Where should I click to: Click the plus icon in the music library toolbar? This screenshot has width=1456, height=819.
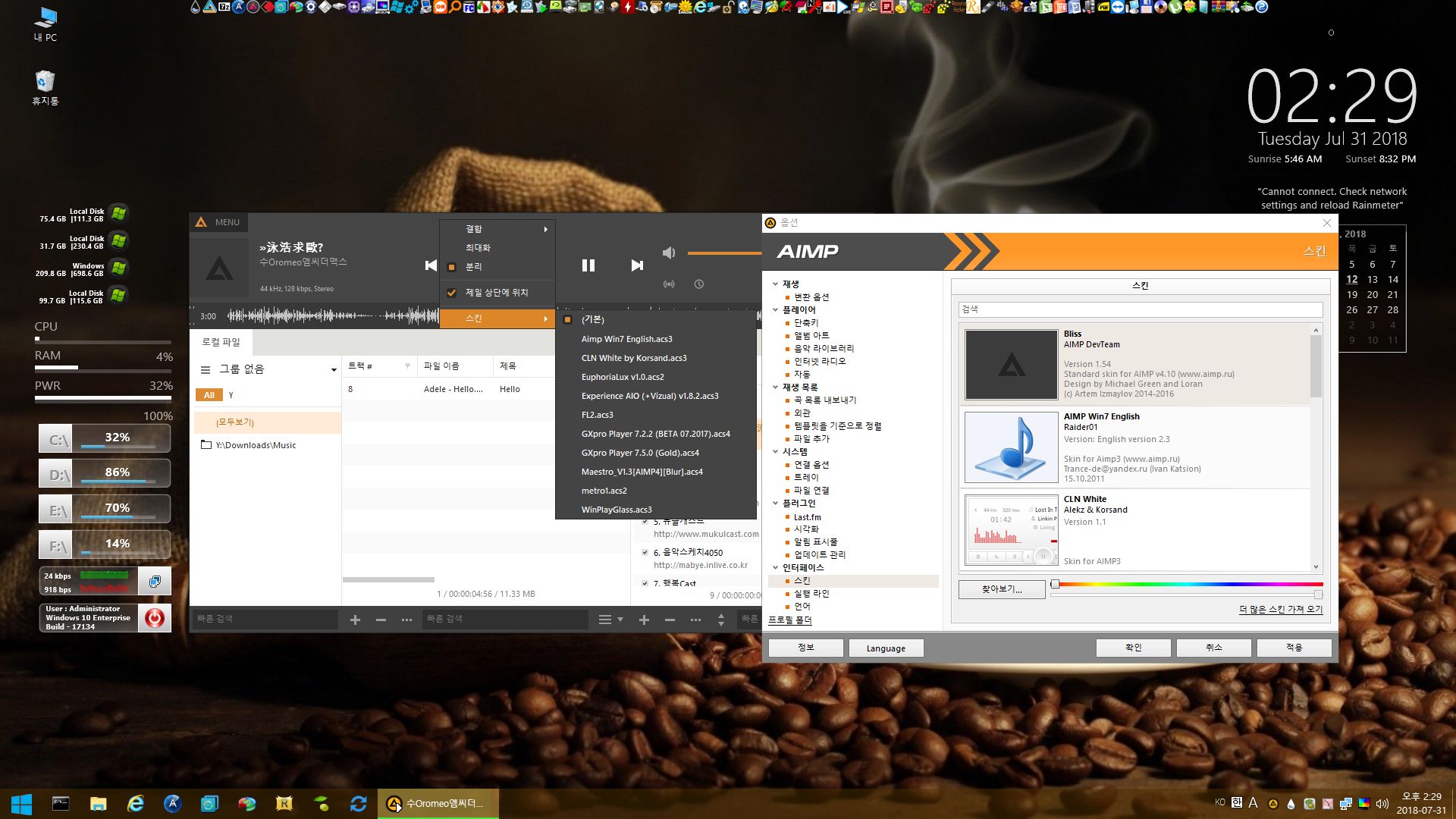pos(355,620)
